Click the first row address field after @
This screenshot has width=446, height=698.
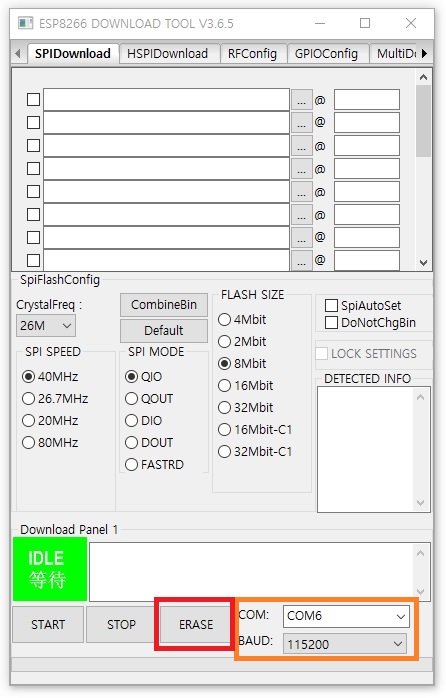coord(367,100)
